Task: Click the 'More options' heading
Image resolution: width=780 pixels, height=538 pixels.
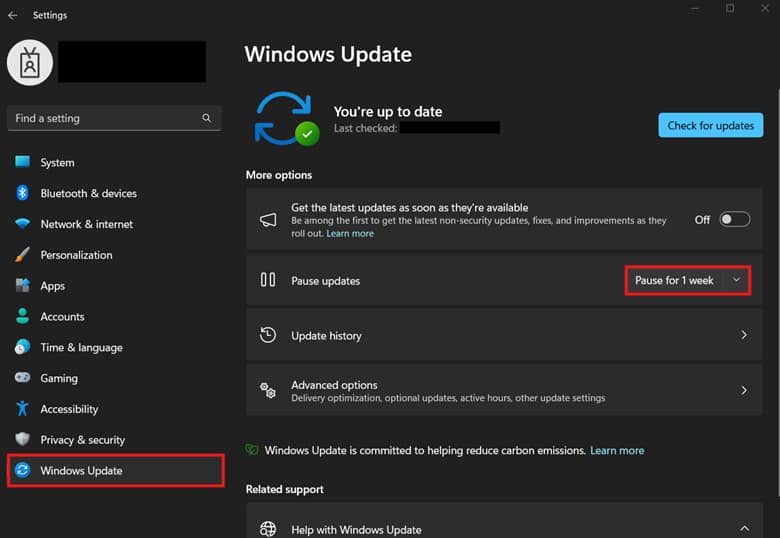Action: coord(279,175)
